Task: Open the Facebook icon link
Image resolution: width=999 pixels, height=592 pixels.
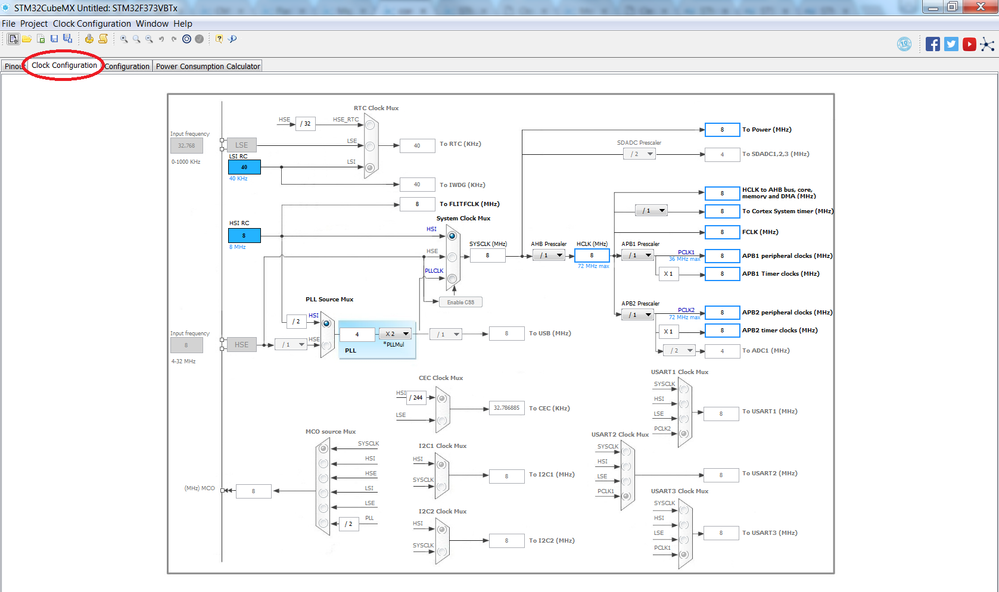Action: 933,44
